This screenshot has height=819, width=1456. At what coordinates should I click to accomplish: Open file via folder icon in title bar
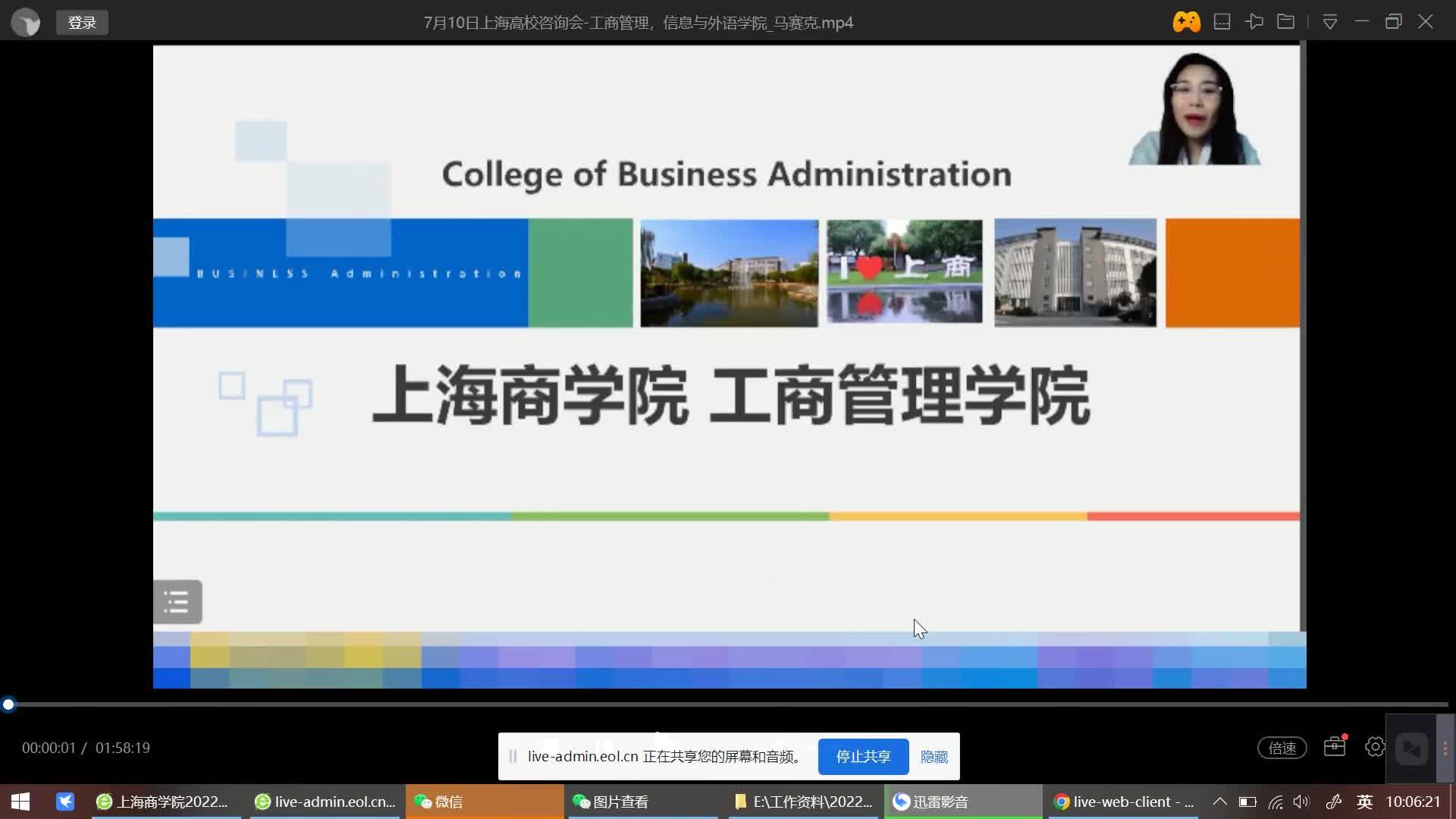[x=1285, y=22]
